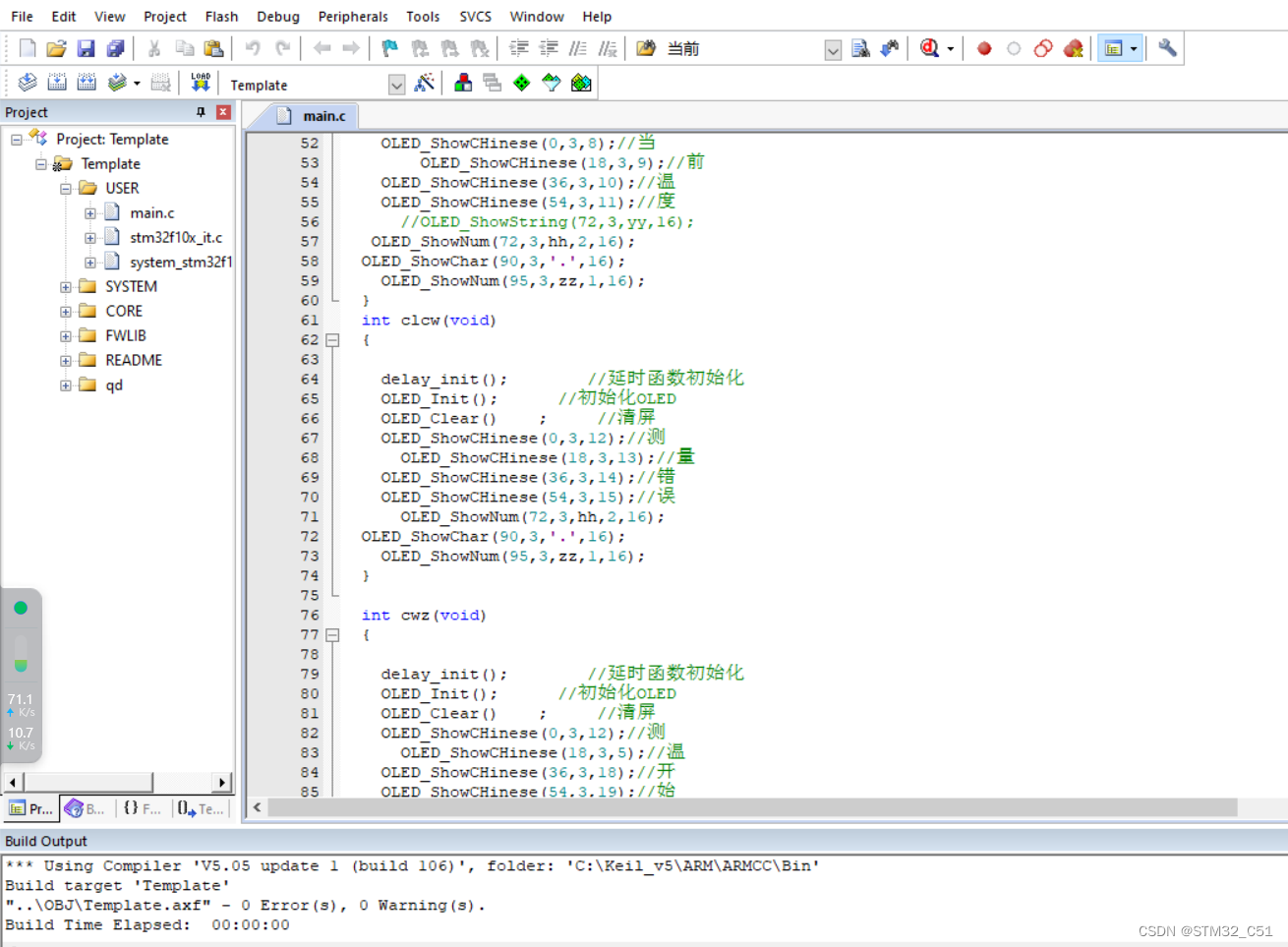Disable all breakpoints with the double-circle icon
This screenshot has width=1288, height=947.
[1043, 48]
